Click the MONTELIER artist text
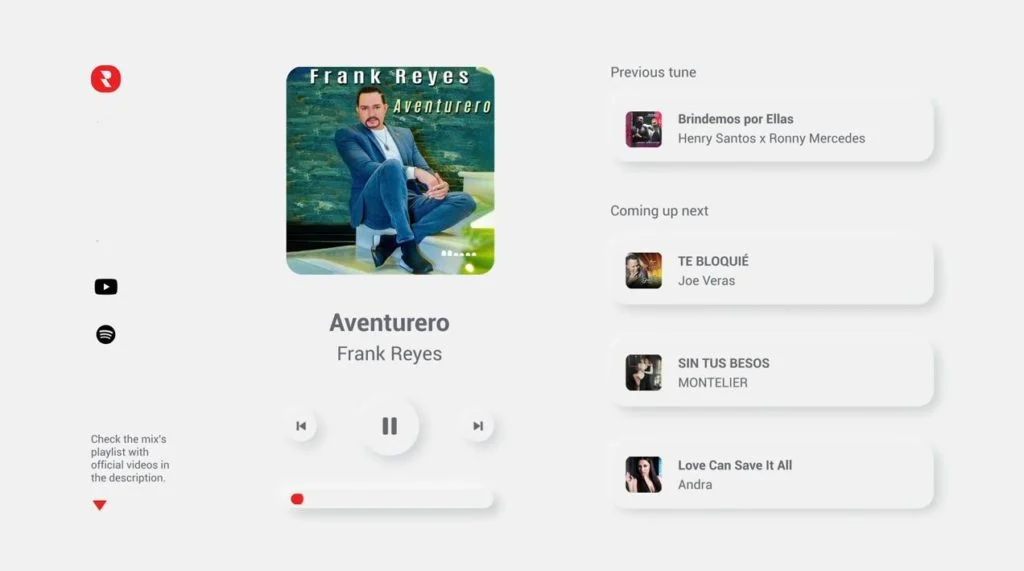Image resolution: width=1024 pixels, height=571 pixels. click(712, 383)
